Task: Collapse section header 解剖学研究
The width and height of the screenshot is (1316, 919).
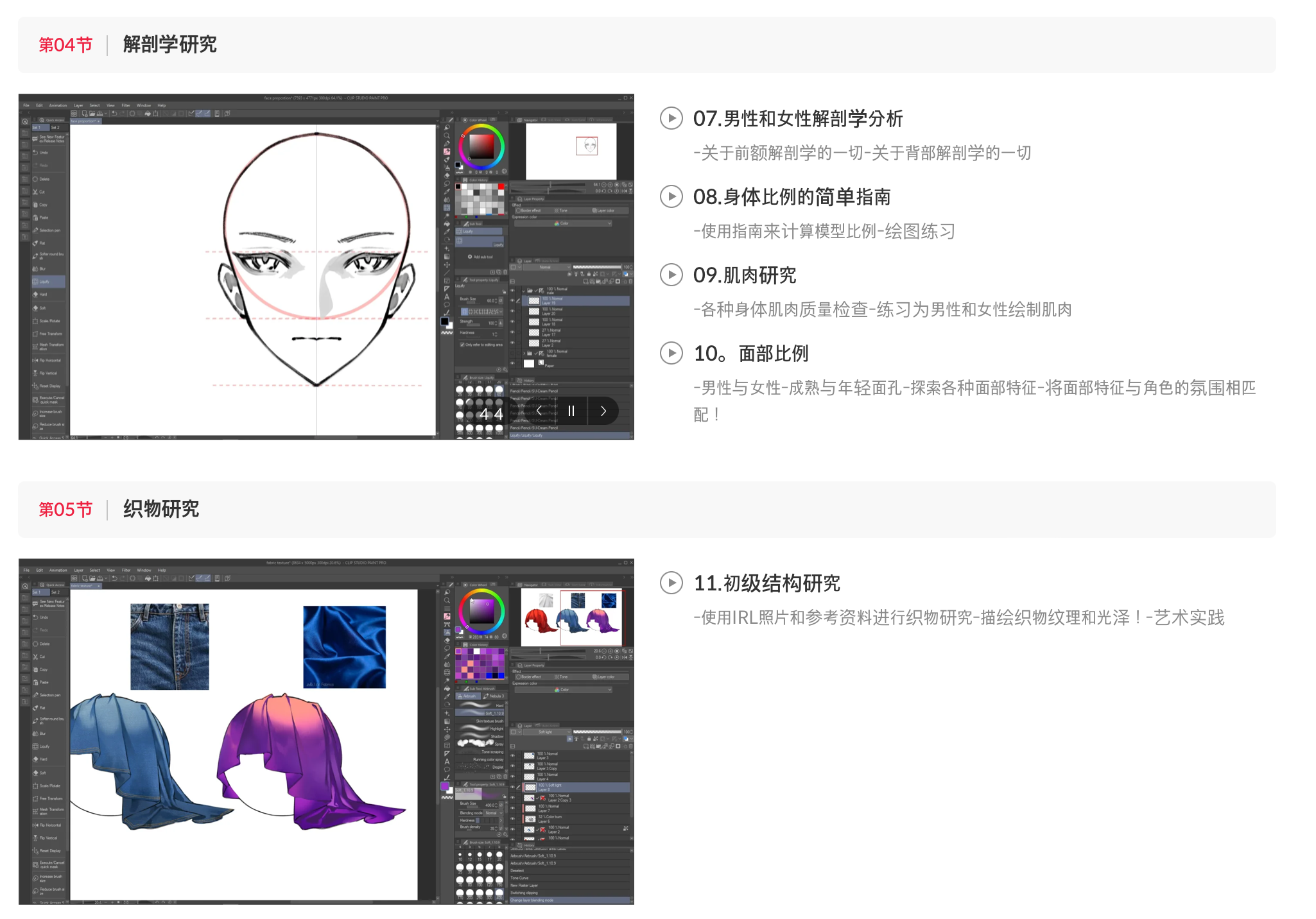Action: click(647, 45)
